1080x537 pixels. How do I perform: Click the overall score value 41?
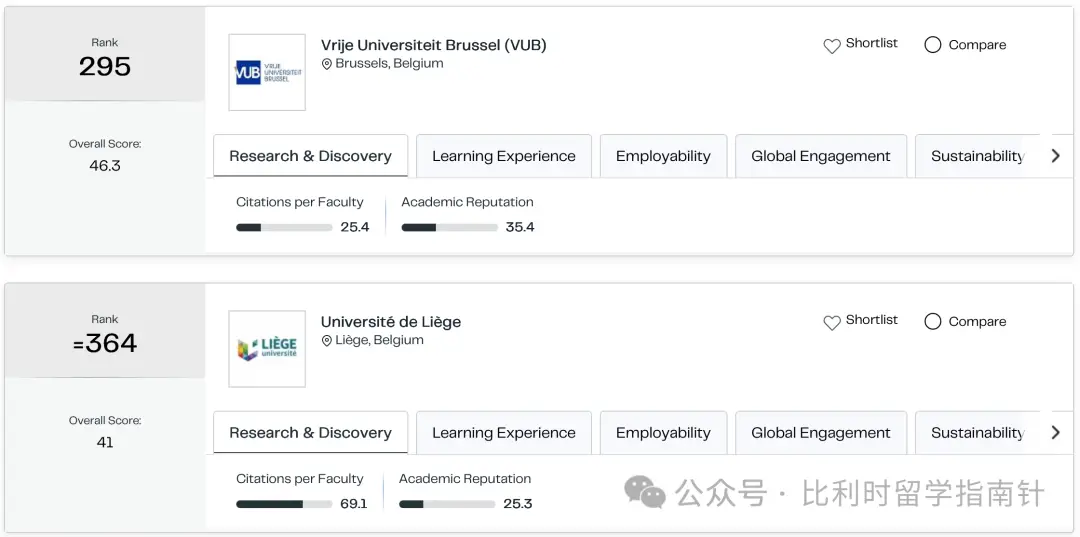pyautogui.click(x=105, y=443)
